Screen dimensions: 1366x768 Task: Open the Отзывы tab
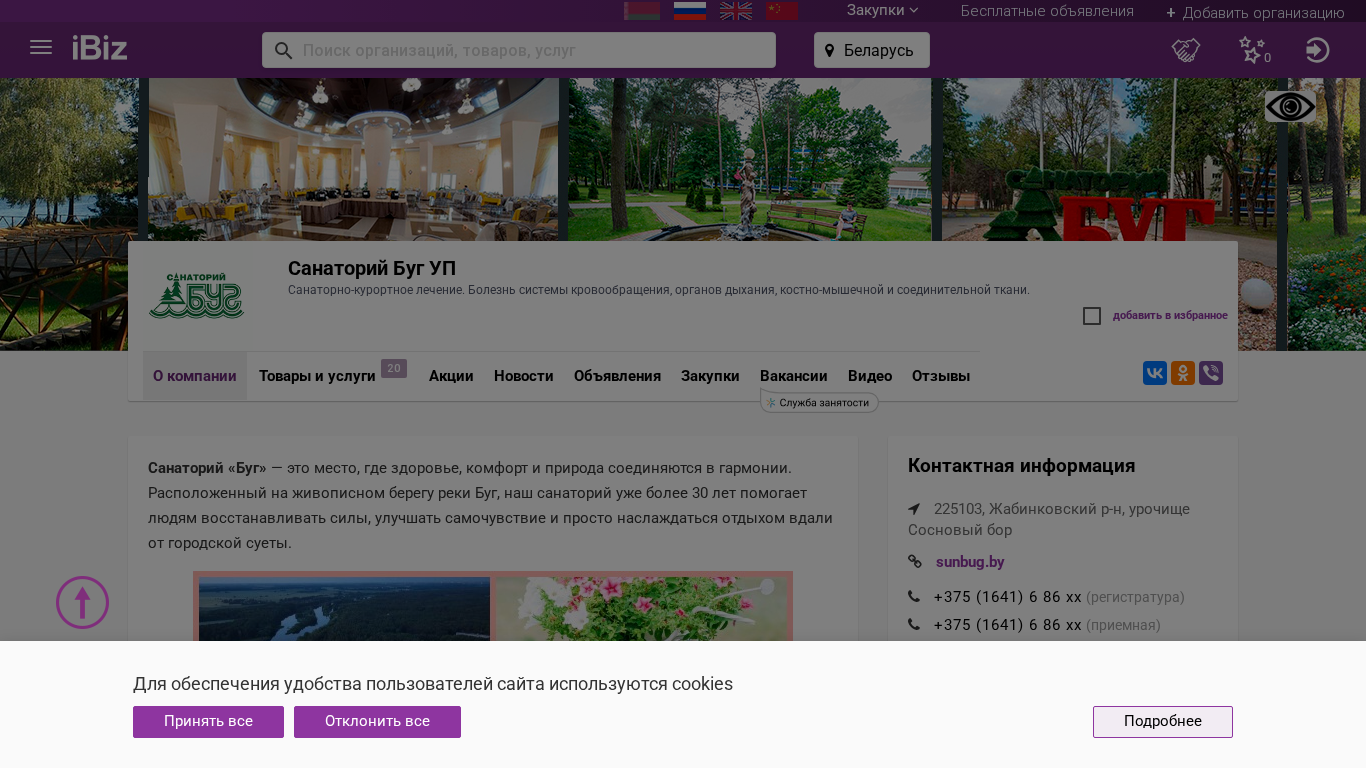coord(940,376)
